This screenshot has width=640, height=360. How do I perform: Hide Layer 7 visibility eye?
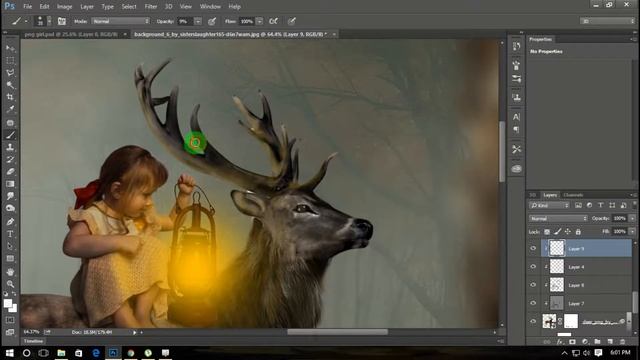point(533,303)
